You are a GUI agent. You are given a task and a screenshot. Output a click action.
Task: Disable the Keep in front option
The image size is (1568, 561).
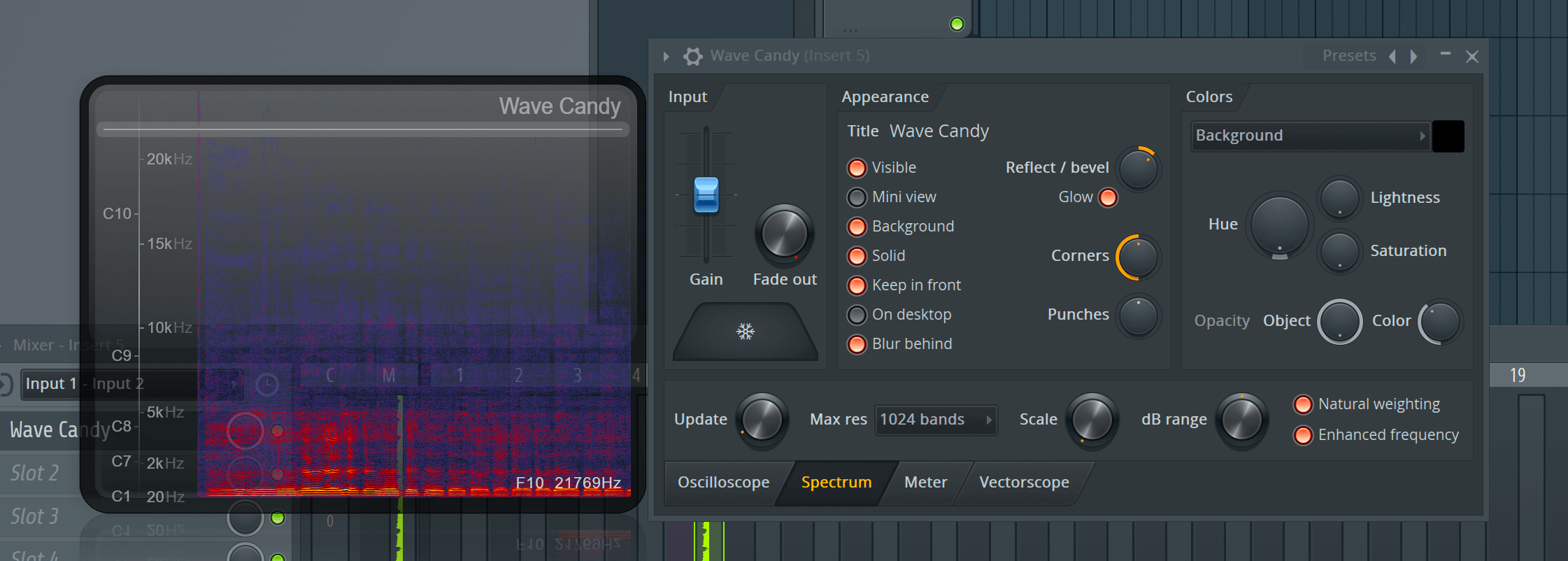pyautogui.click(x=857, y=285)
